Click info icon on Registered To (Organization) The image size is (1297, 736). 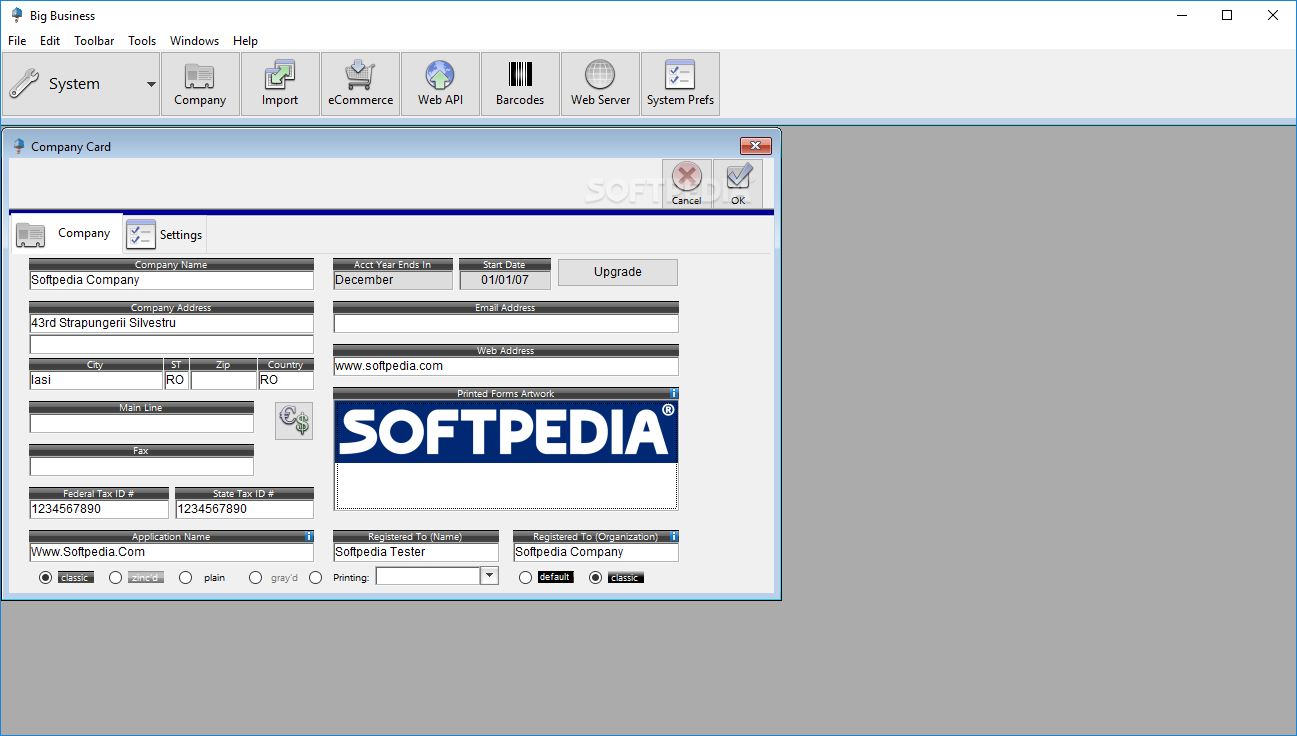pos(674,537)
